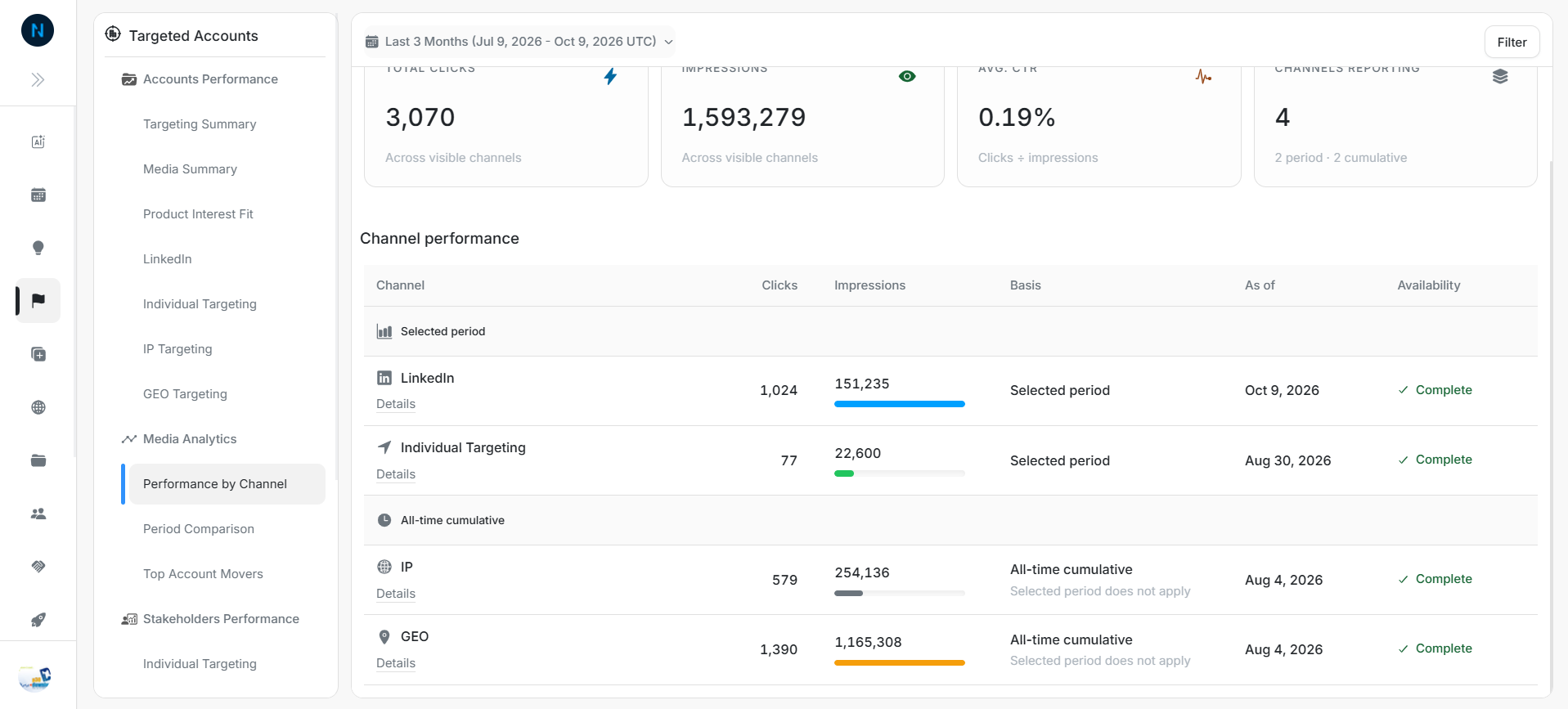This screenshot has width=1568, height=709.
Task: Open the lightbulb insights icon in the rail
Action: tap(38, 248)
